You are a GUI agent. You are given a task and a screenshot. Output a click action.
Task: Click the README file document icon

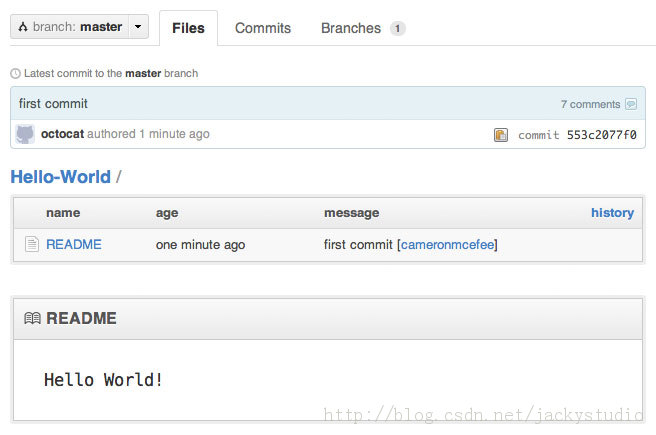(x=32, y=244)
